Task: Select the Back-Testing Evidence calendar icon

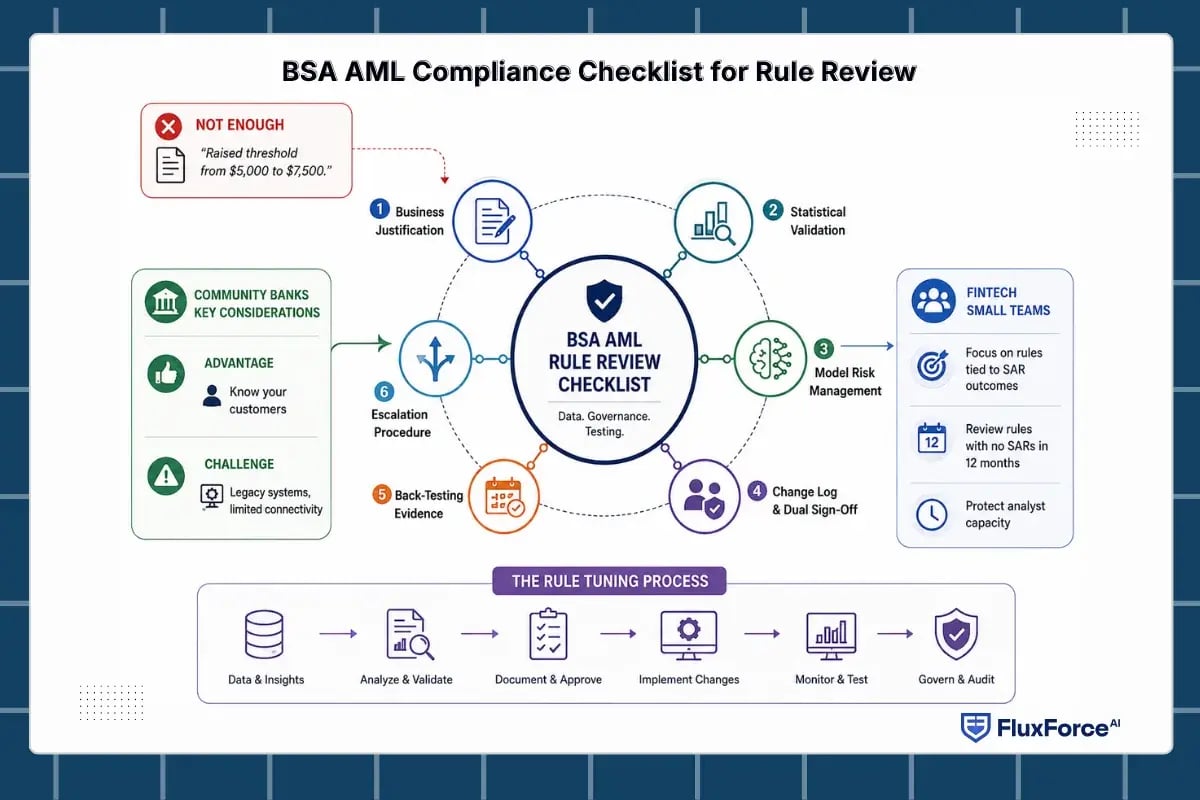Action: pyautogui.click(x=504, y=496)
